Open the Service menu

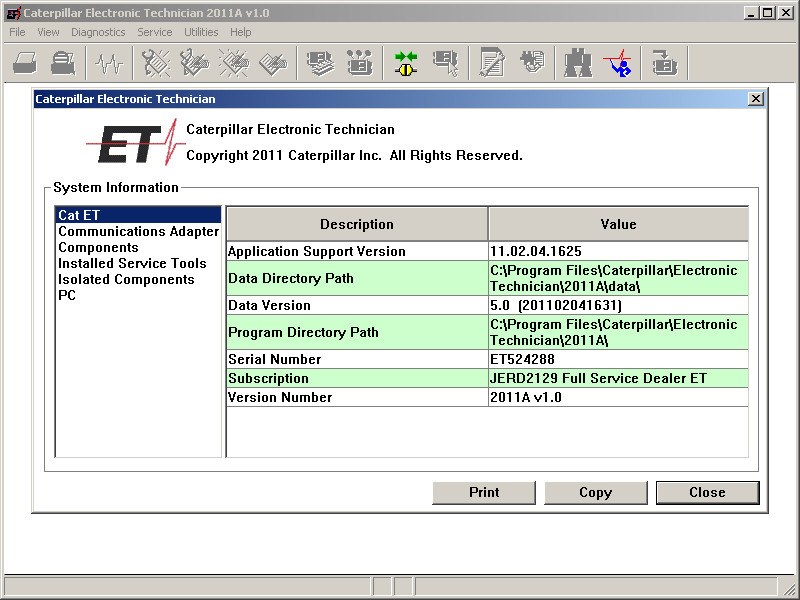point(155,32)
